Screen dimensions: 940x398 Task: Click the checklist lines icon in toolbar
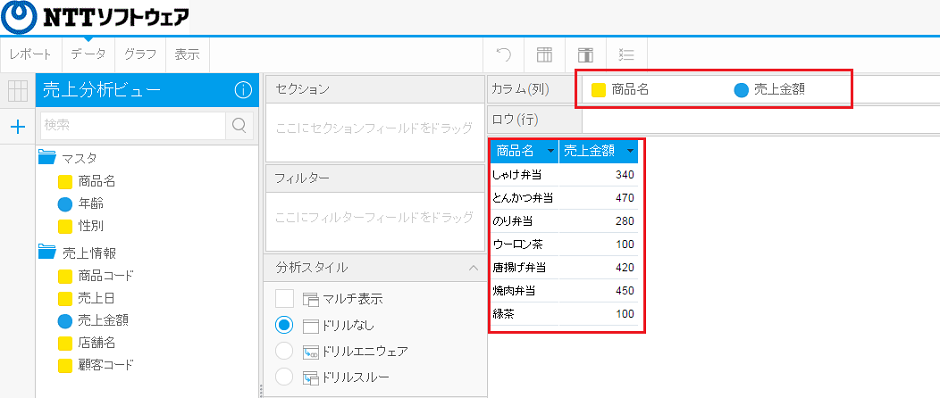[626, 55]
